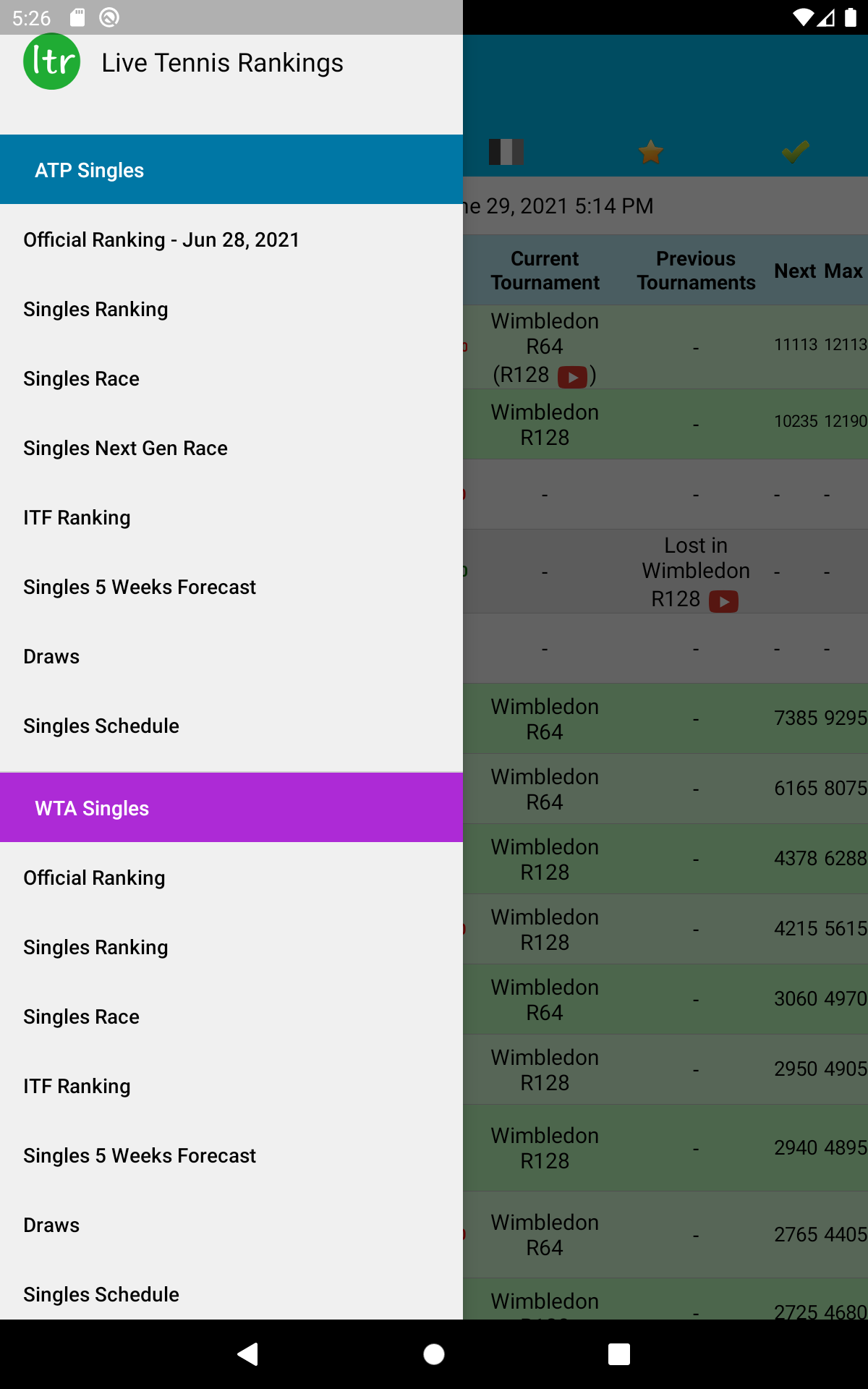The image size is (868, 1389).
Task: Open Official Ranking - Jun 28, 2021
Action: (231, 239)
